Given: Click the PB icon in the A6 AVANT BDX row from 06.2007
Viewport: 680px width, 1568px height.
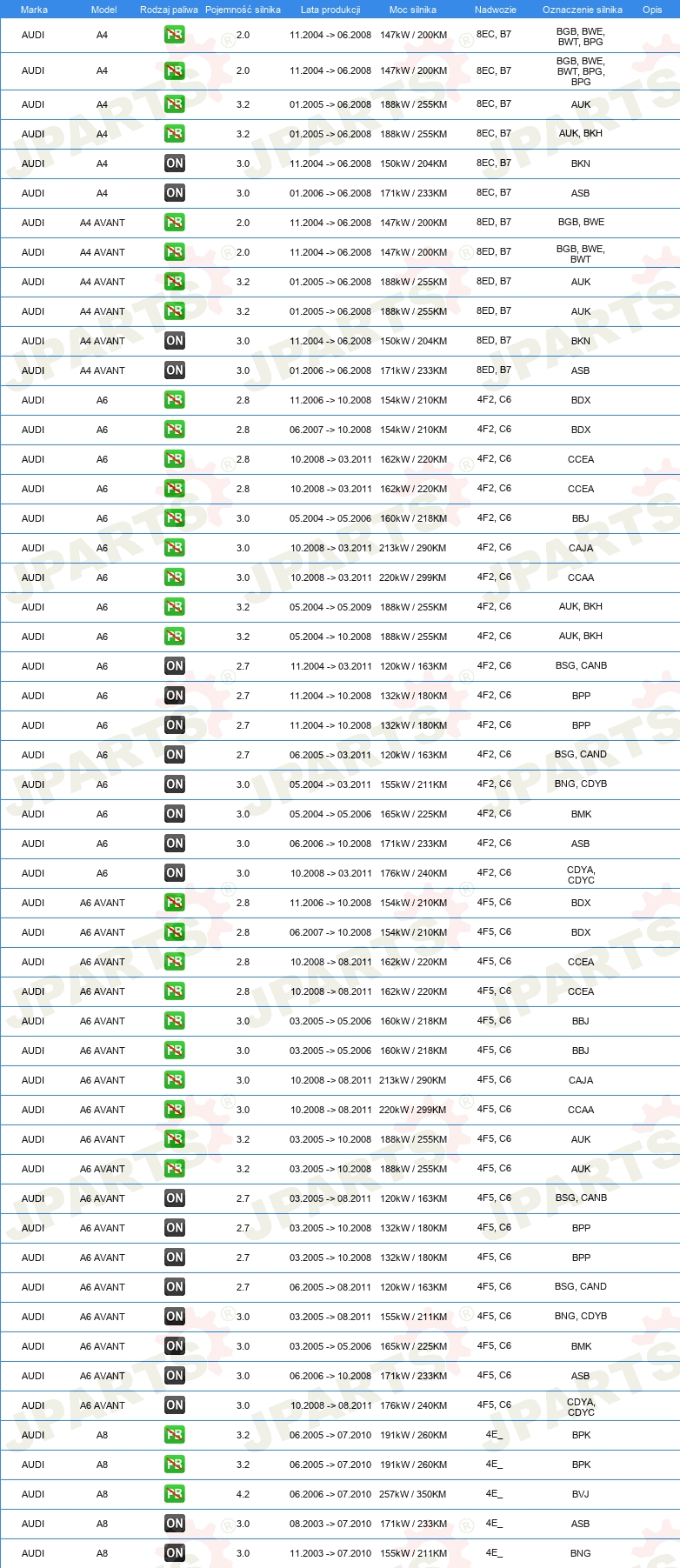Looking at the screenshot, I should click(175, 932).
